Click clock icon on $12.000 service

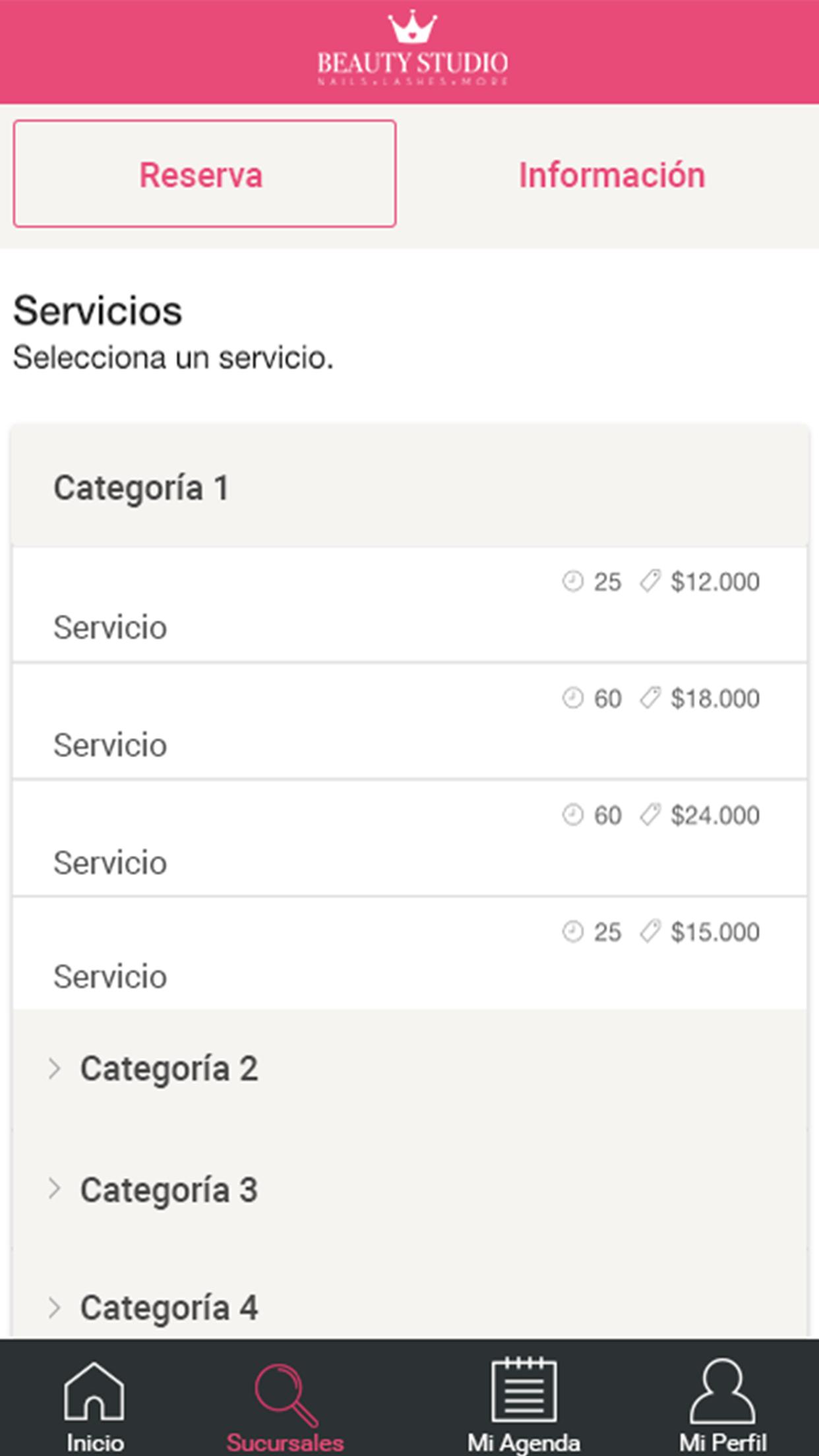point(572,582)
